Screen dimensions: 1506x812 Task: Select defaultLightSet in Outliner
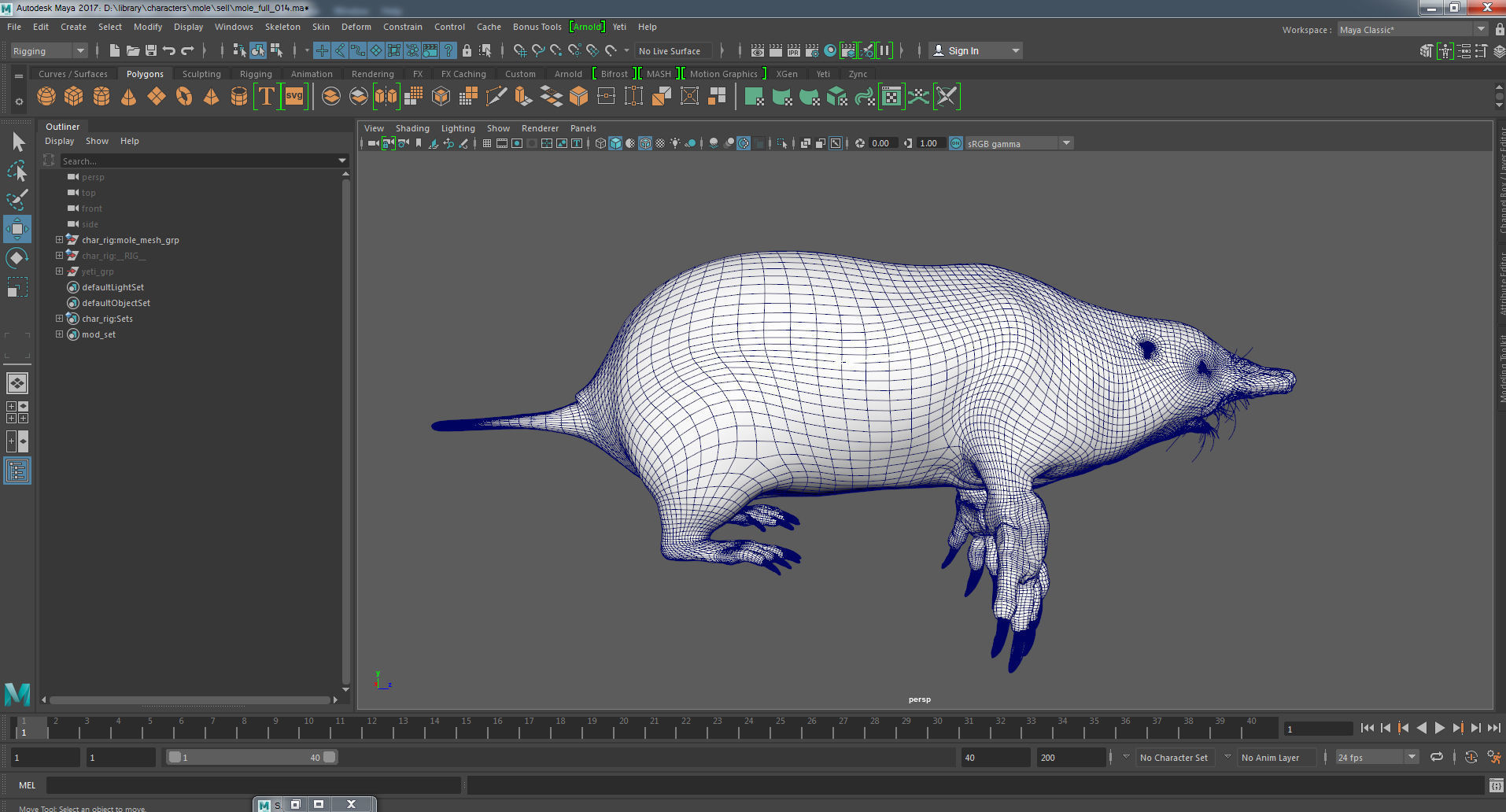[113, 287]
